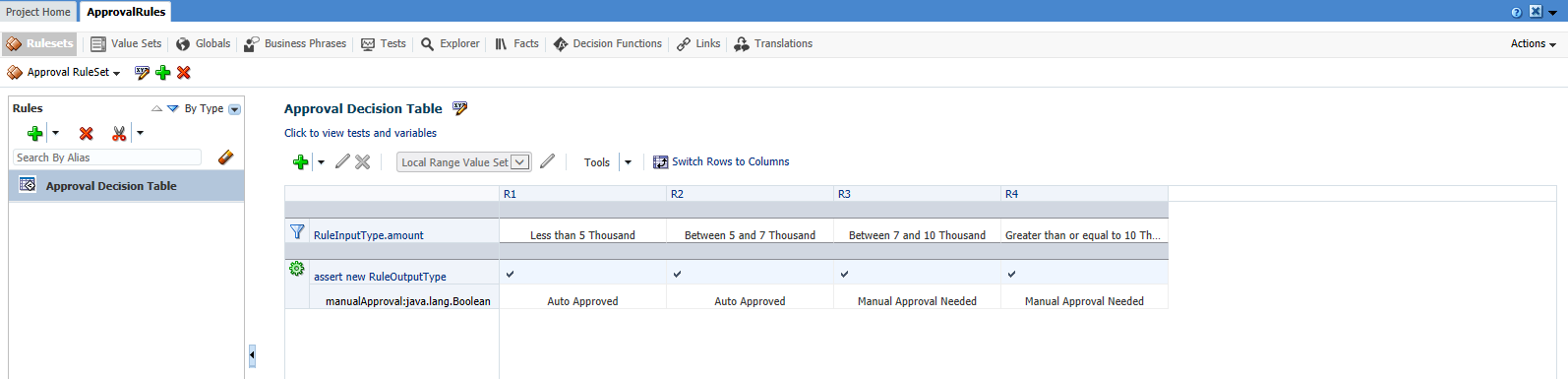The width and height of the screenshot is (1568, 379).
Task: Add a rule in Rules panel
Action: click(x=35, y=133)
